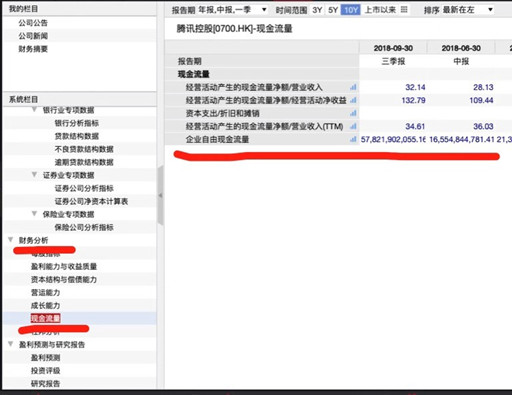The image size is (512, 395).
Task: Open 保险公司分析指标 item
Action: 84,227
